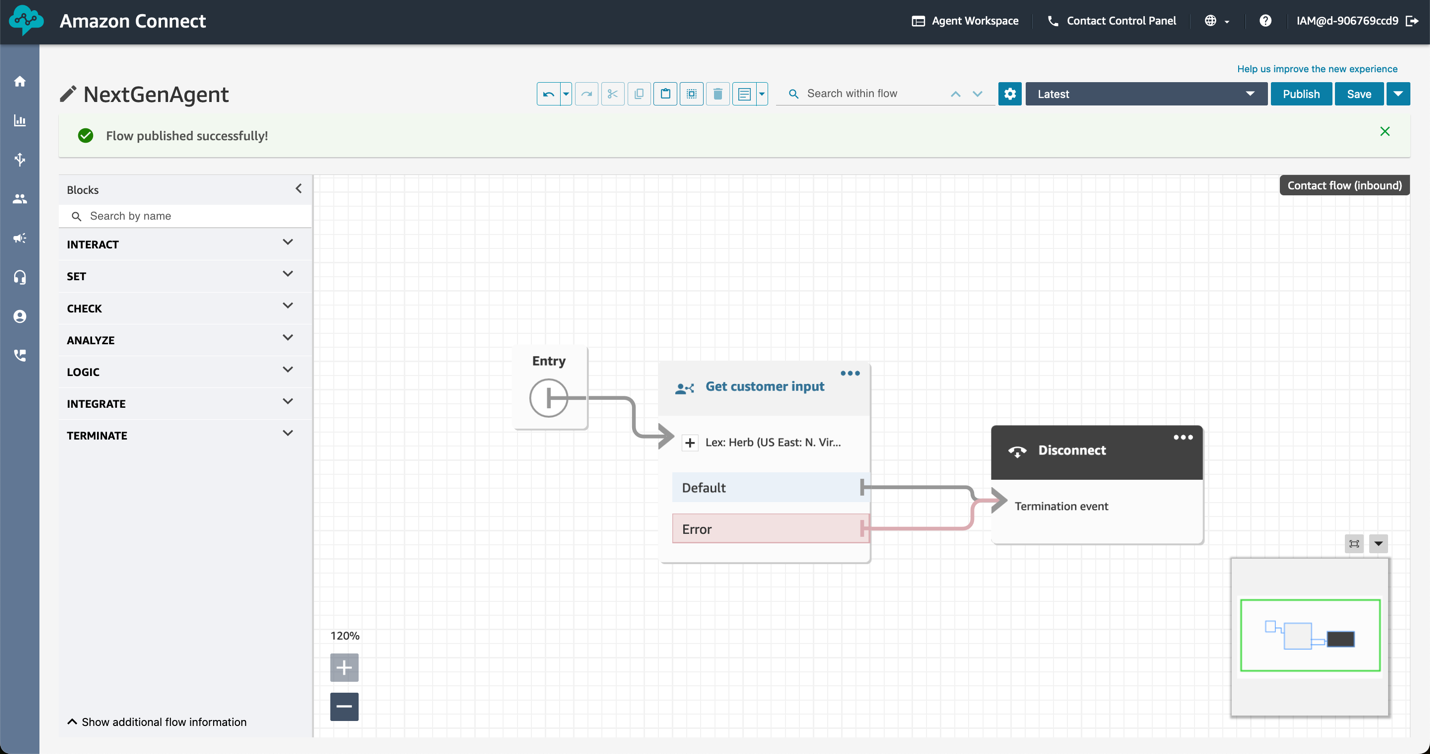Open the Disconnect block three-dot menu
Viewport: 1430px width, 754px height.
tap(1183, 437)
